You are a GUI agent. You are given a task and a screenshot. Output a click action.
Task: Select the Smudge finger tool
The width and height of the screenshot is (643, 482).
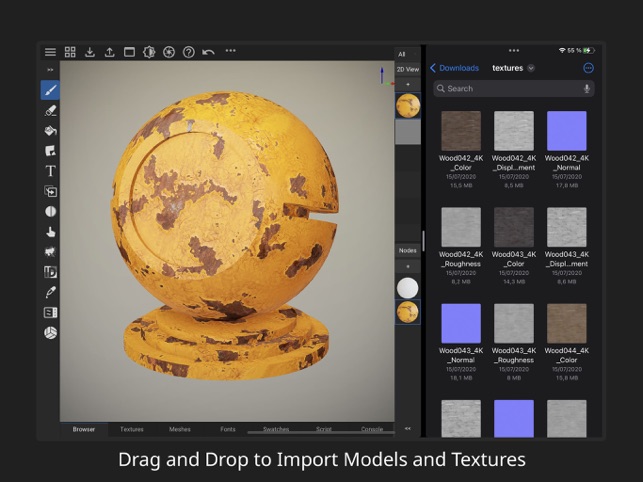(x=50, y=232)
